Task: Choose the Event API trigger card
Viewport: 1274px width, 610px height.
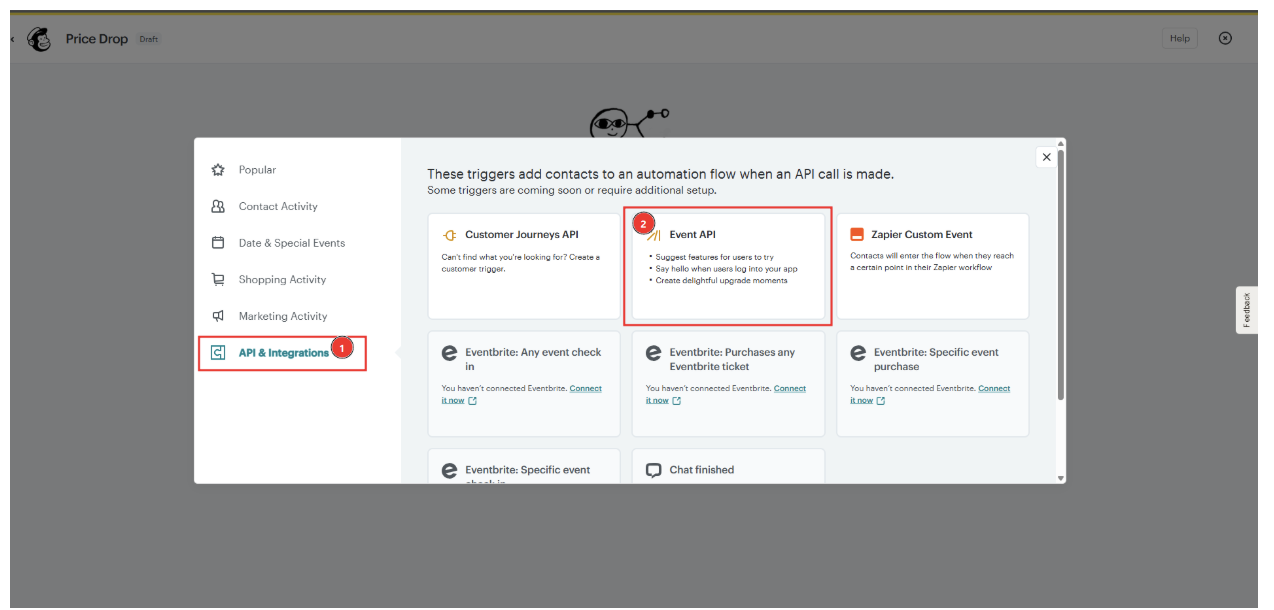Action: pos(728,266)
